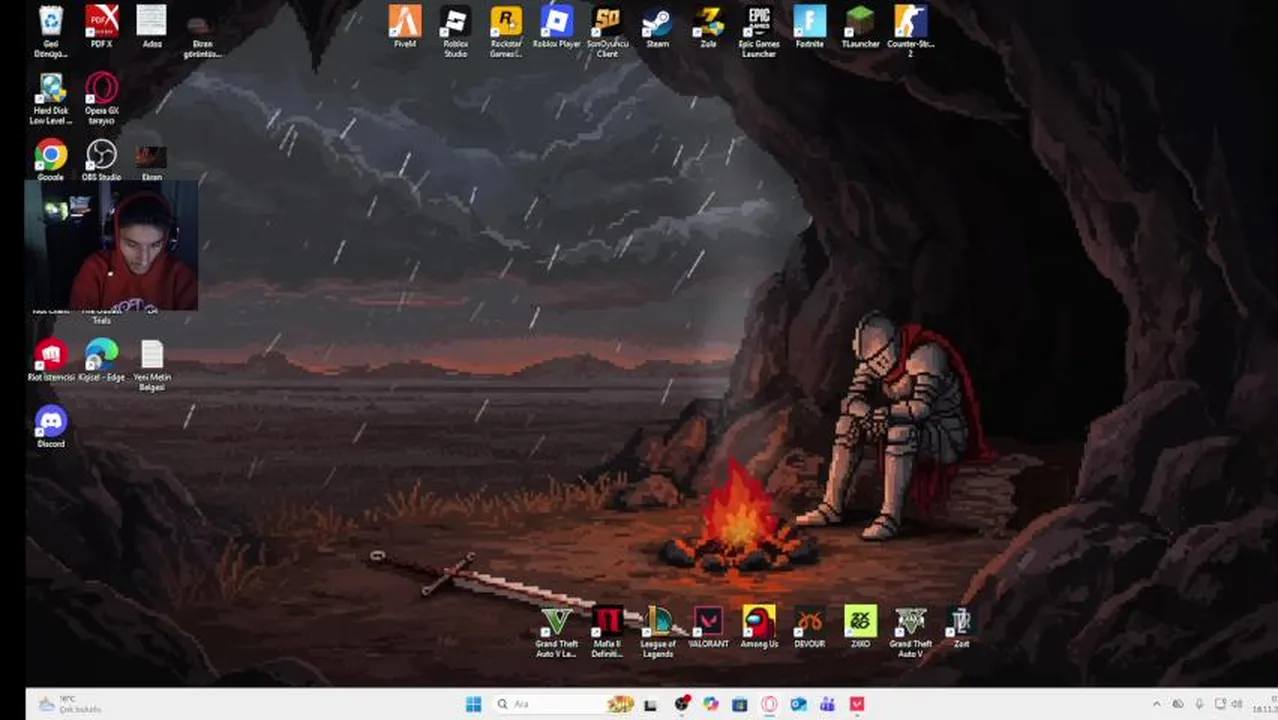
Task: Switch to Opera GX in the taskbar
Action: point(769,704)
